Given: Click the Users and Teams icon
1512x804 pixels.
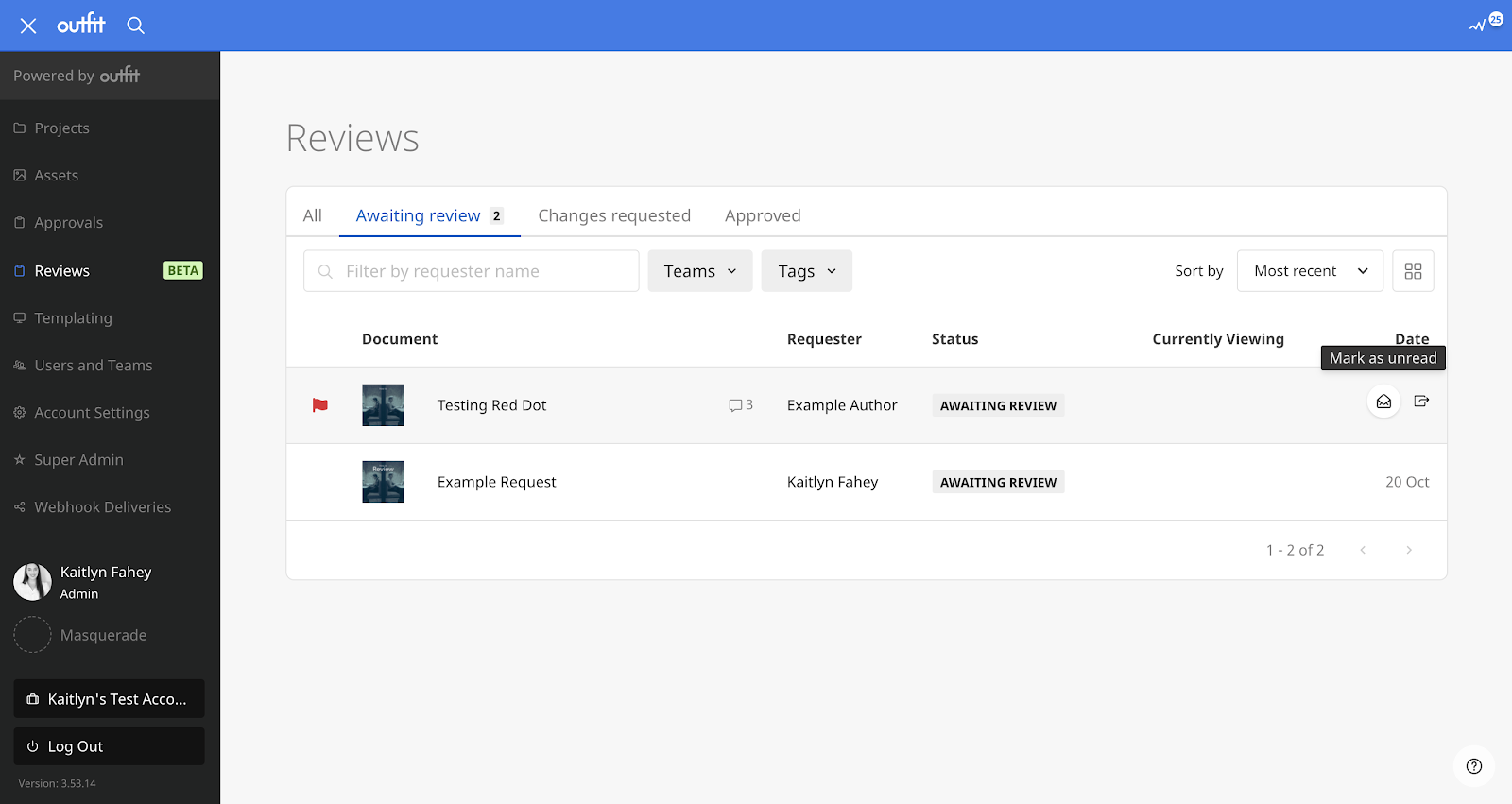Looking at the screenshot, I should 20,366.
